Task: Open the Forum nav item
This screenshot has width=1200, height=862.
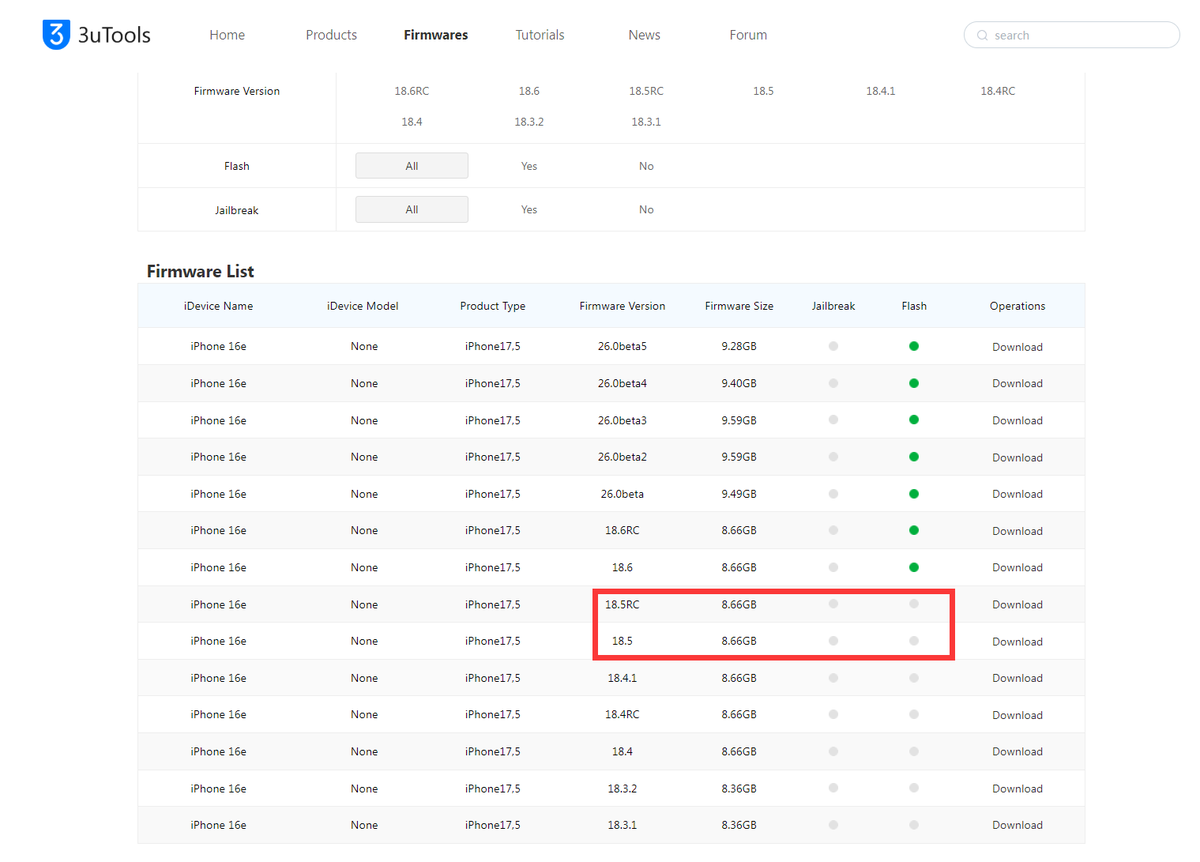Action: coord(748,35)
